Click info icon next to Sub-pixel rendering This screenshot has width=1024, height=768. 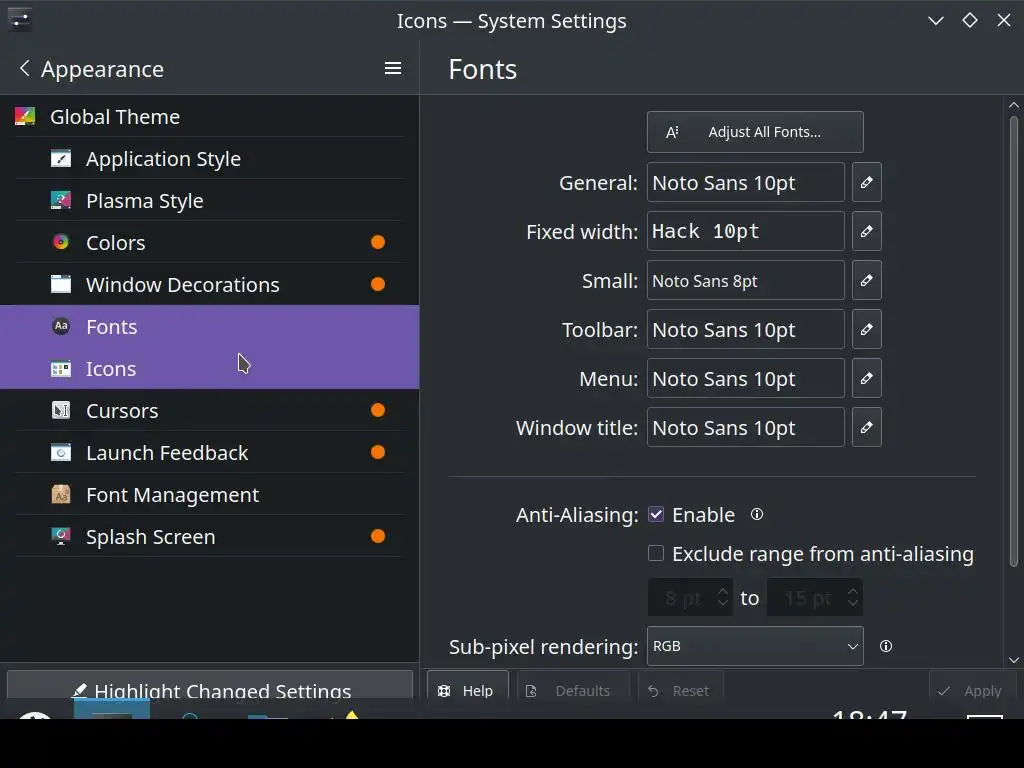[885, 646]
